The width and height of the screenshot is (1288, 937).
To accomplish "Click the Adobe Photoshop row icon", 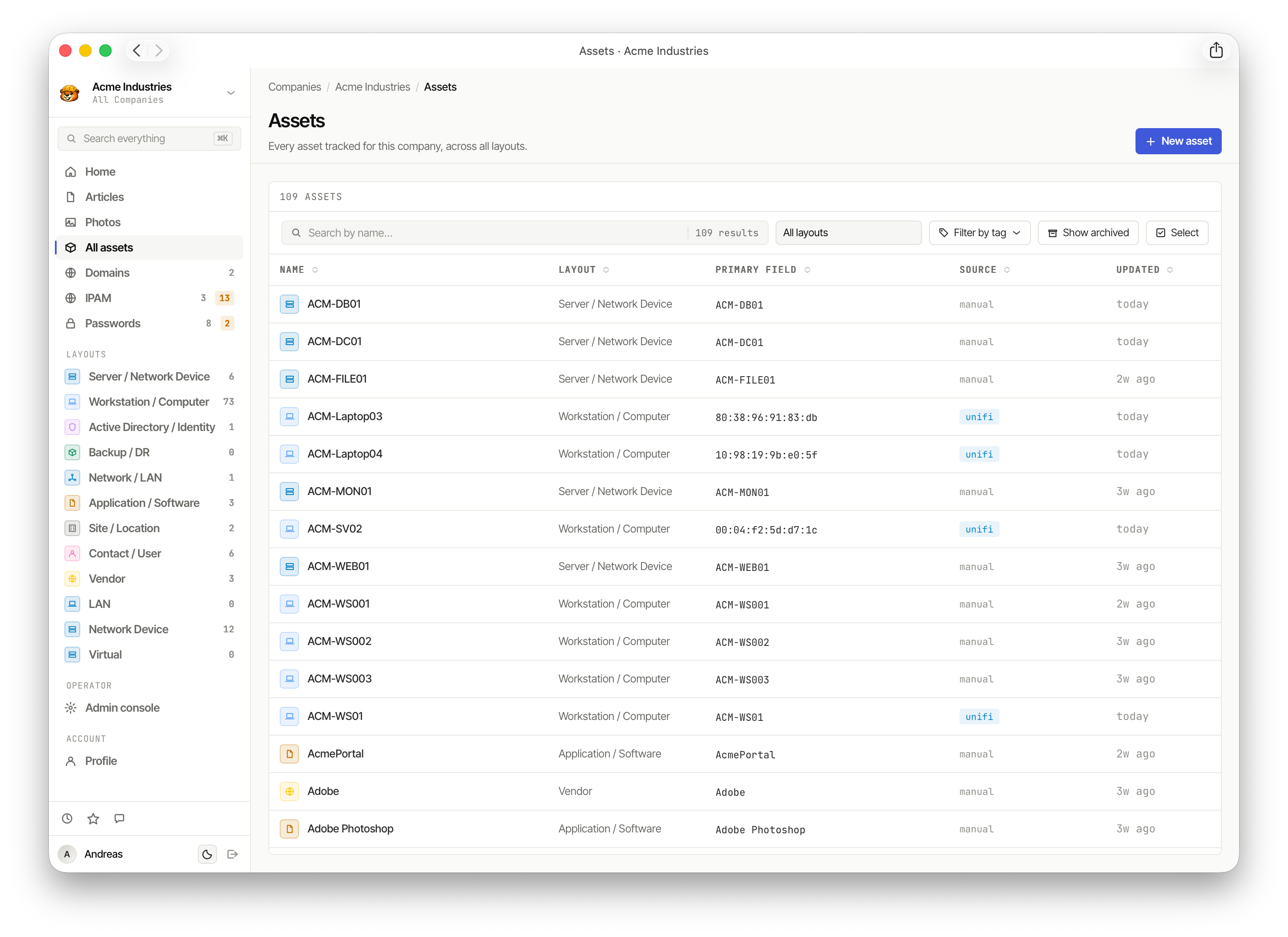I will [x=290, y=828].
